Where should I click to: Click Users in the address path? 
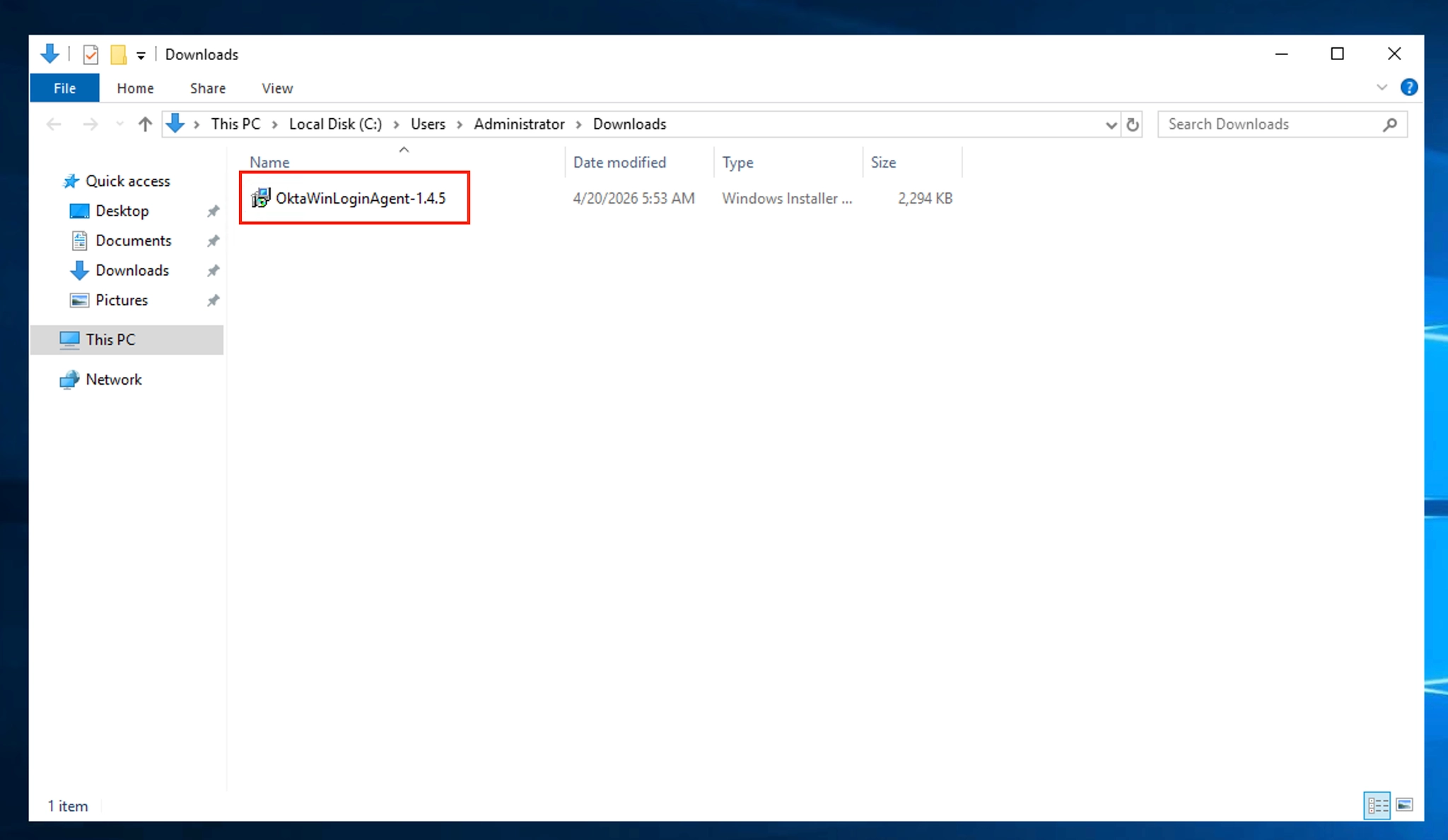(428, 124)
